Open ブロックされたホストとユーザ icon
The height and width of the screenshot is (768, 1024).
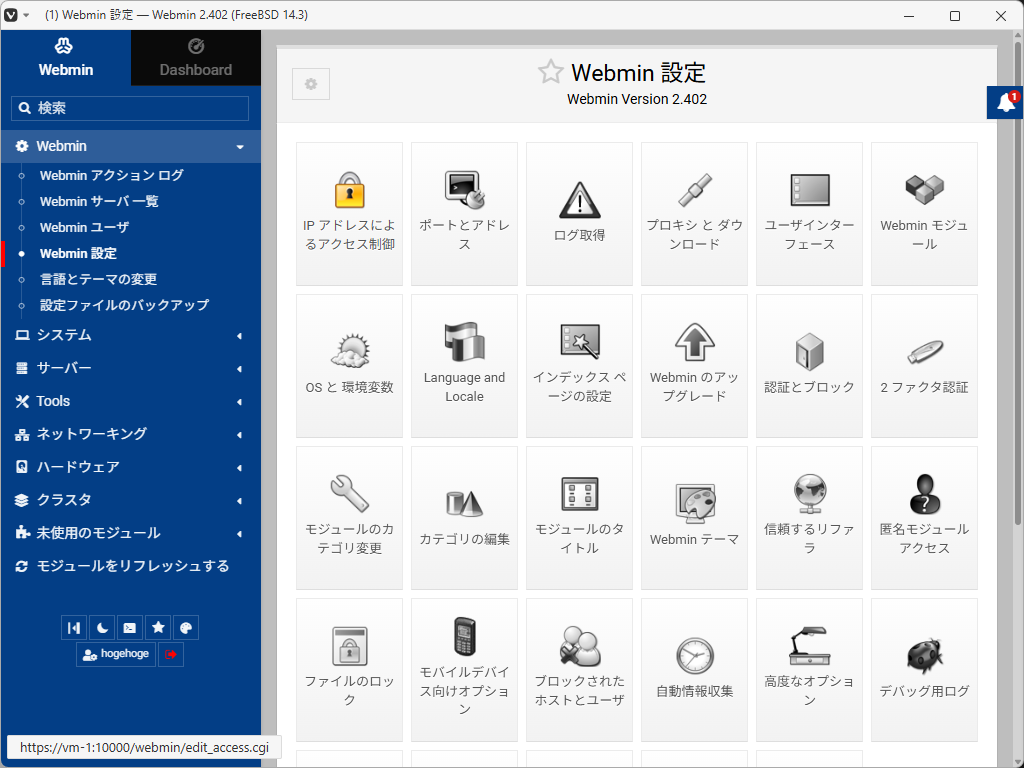click(579, 646)
